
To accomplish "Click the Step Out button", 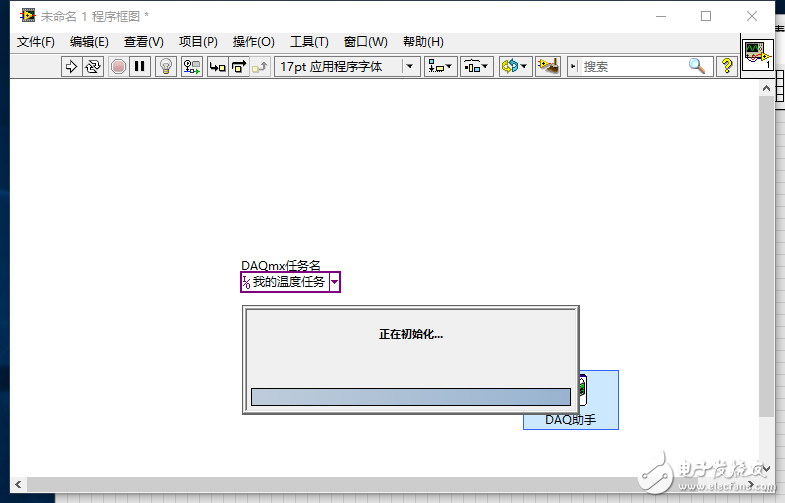I will pos(260,67).
